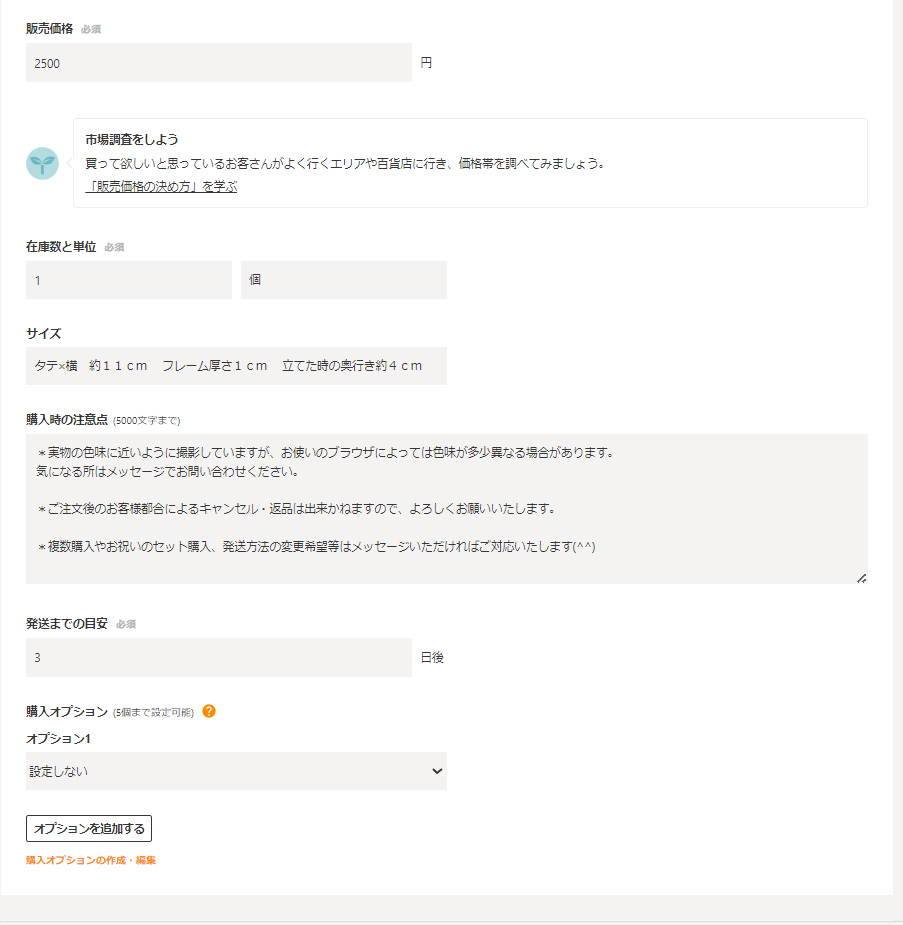Viewport: 903px width, 925px height.
Task: Click the 市場調査をしよう tip box
Action: [x=470, y=162]
